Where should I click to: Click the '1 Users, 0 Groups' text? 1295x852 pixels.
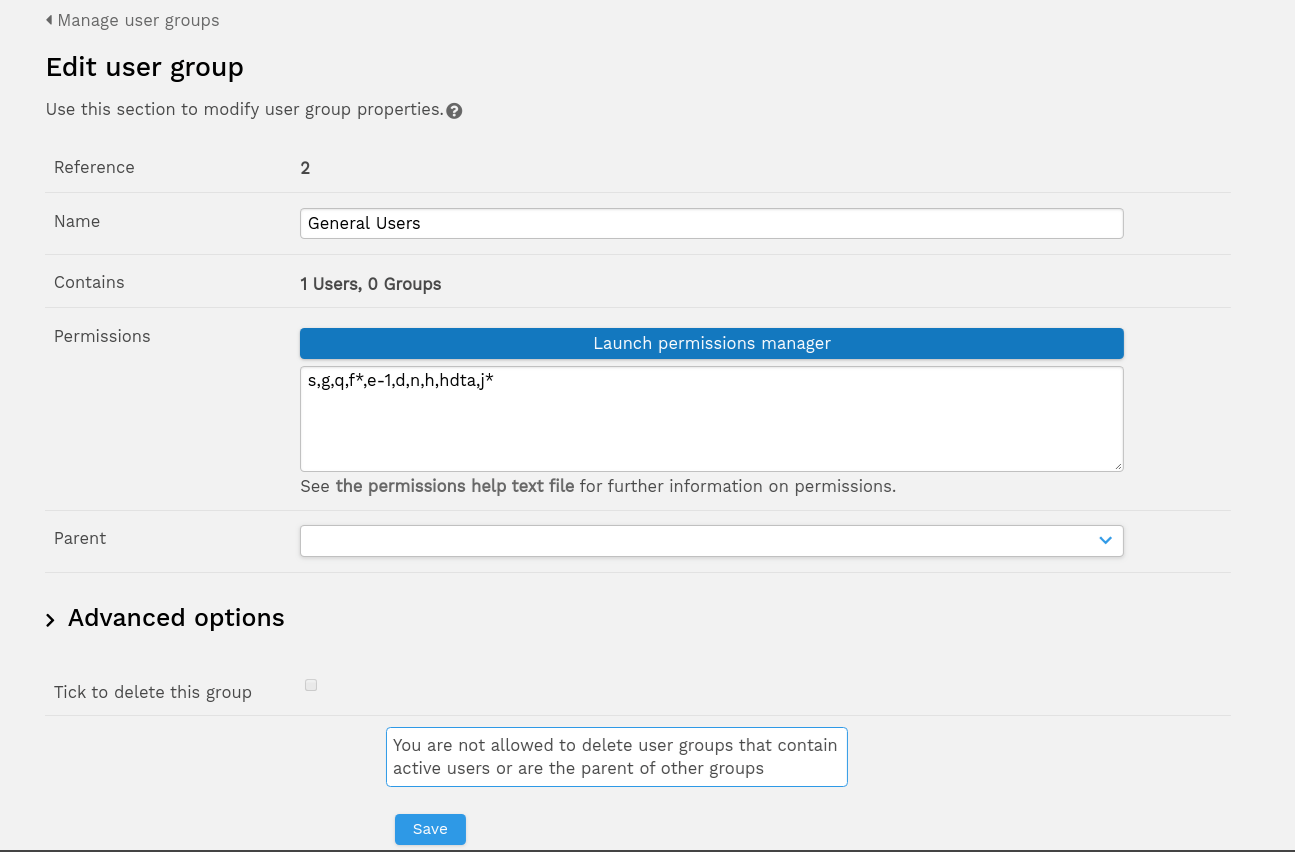click(x=370, y=284)
